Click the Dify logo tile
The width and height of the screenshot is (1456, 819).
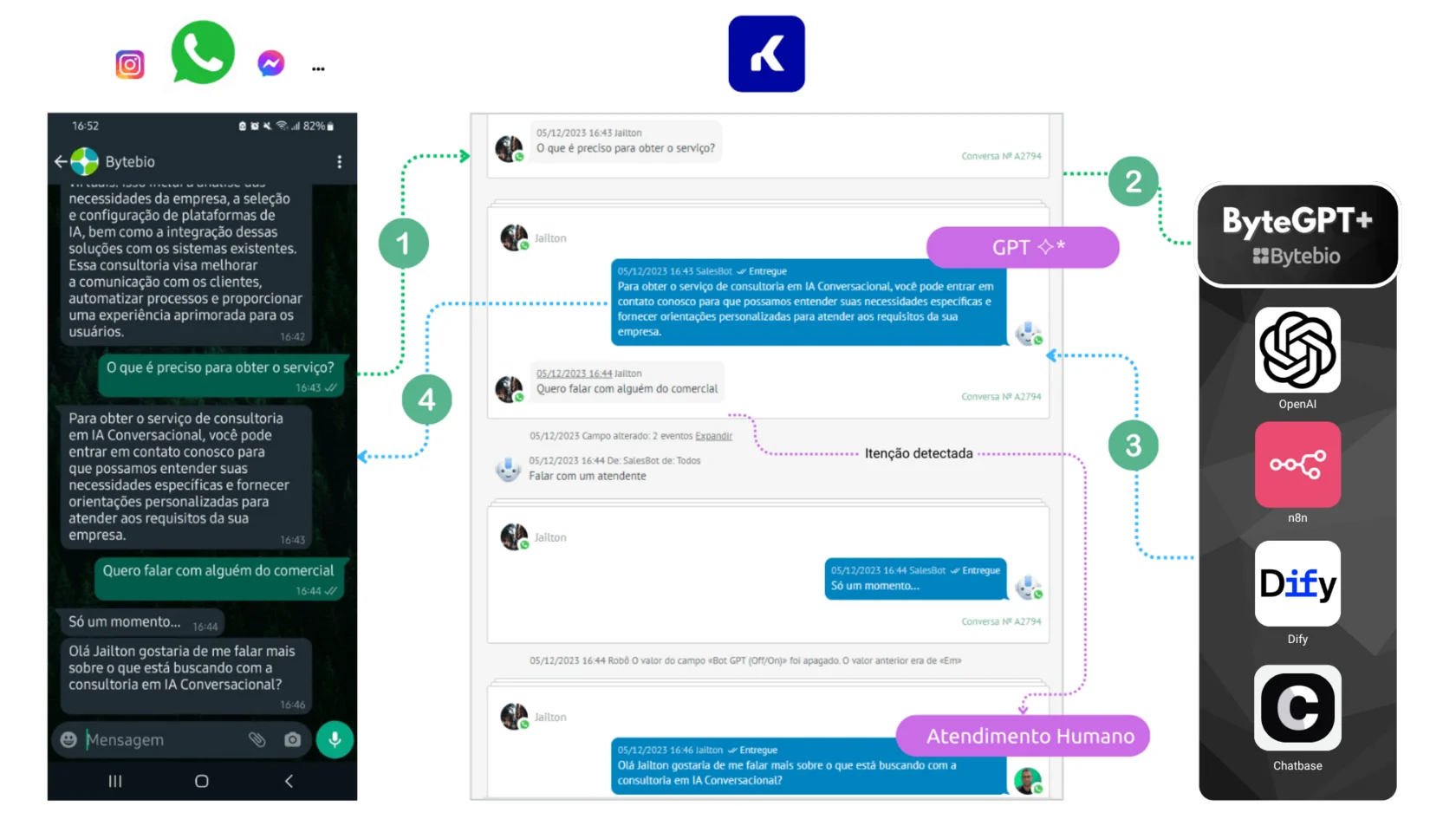[x=1297, y=583]
